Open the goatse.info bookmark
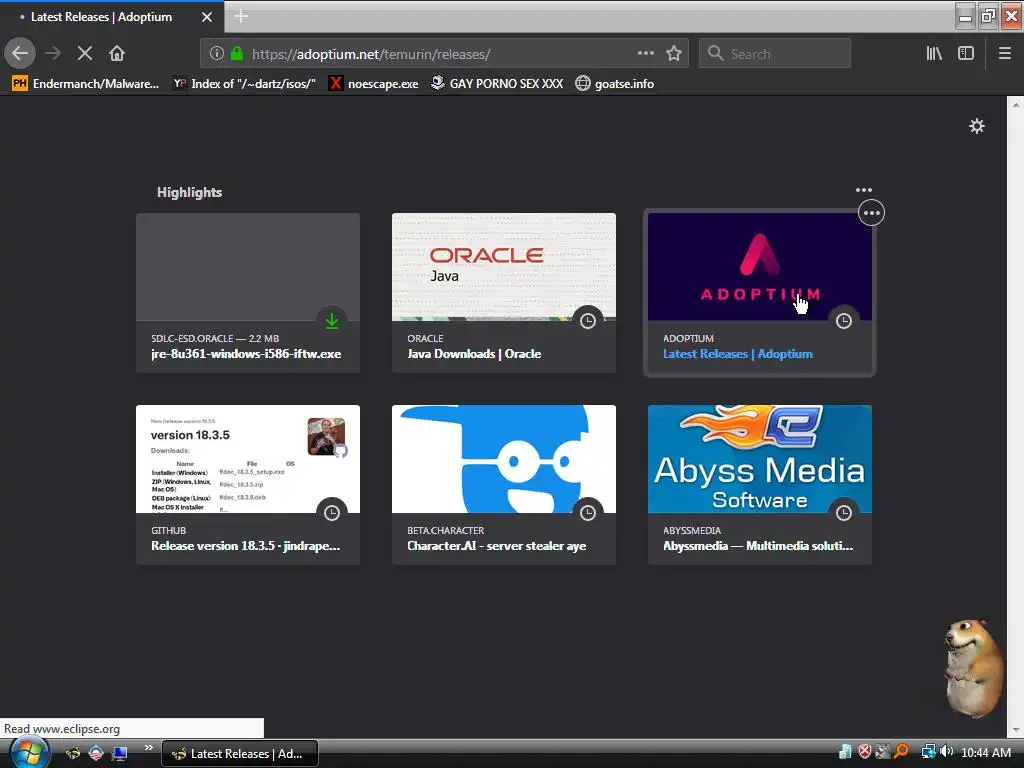This screenshot has height=768, width=1024. pyautogui.click(x=615, y=84)
